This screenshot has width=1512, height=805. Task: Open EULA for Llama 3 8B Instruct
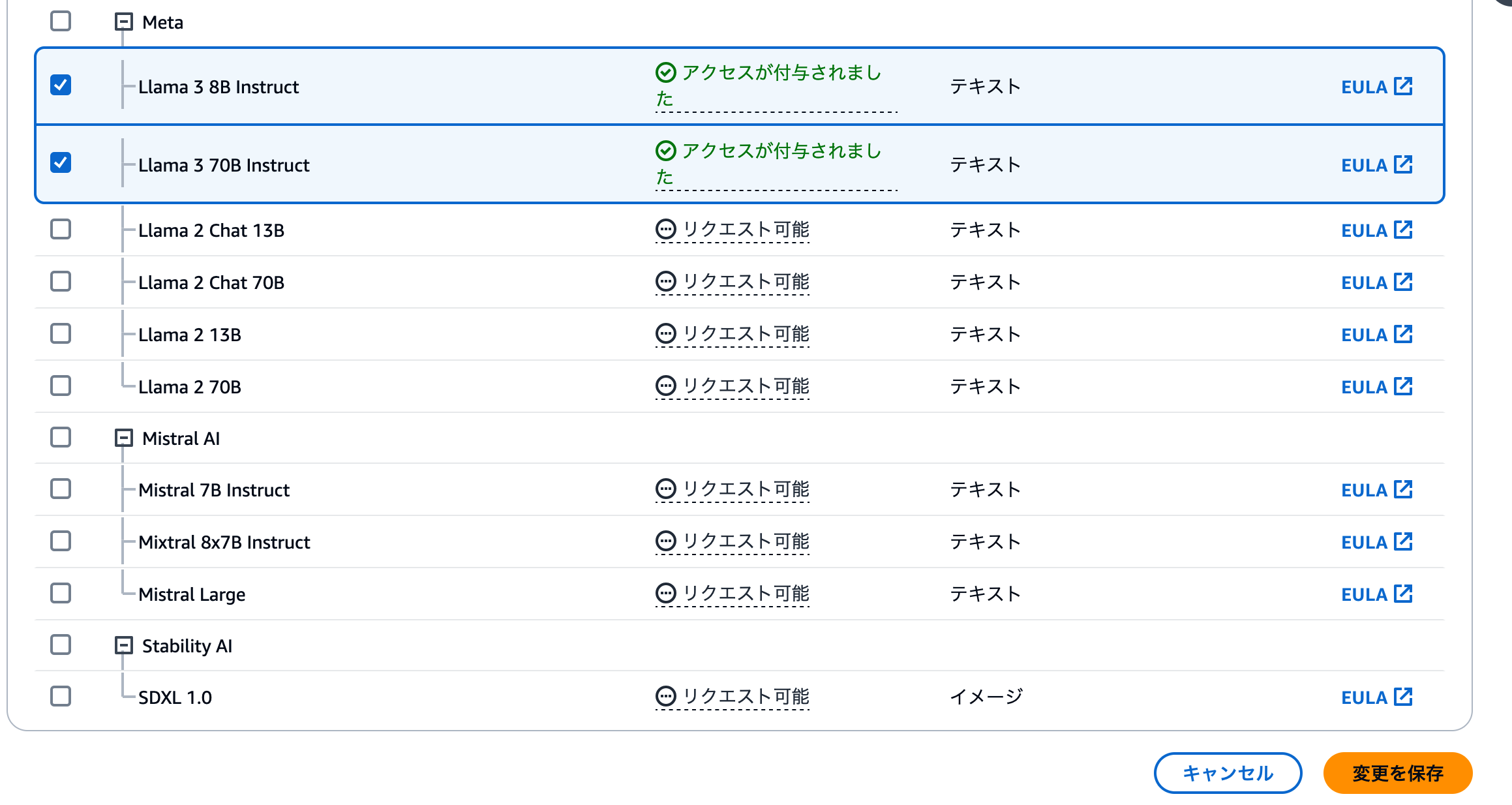pos(1376,86)
